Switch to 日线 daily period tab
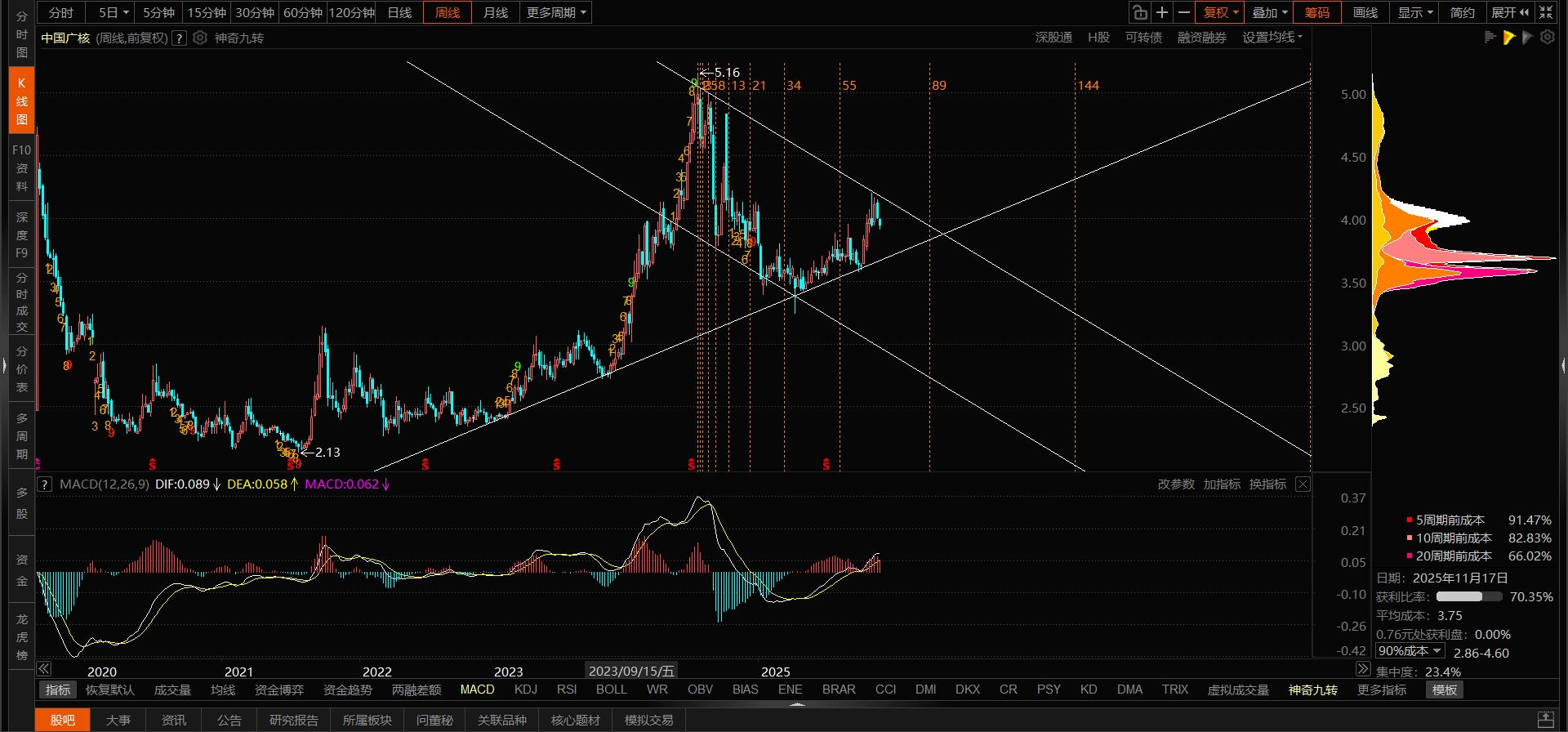The width and height of the screenshot is (1568, 732). [399, 12]
